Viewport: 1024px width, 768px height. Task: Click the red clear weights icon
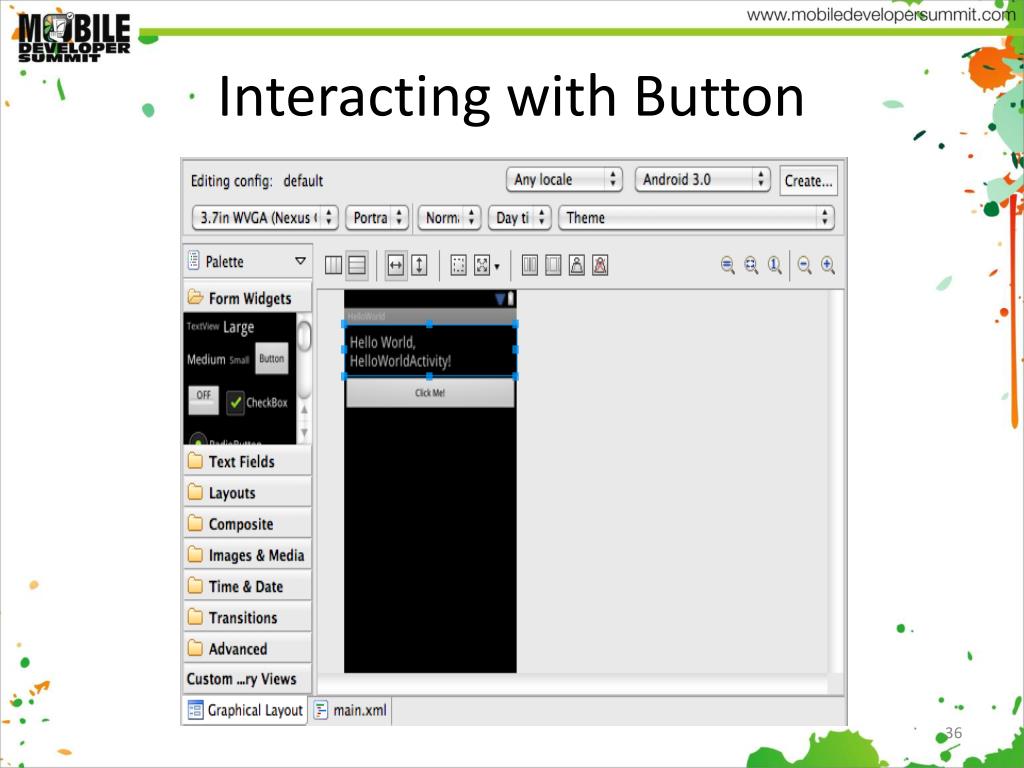pos(600,265)
